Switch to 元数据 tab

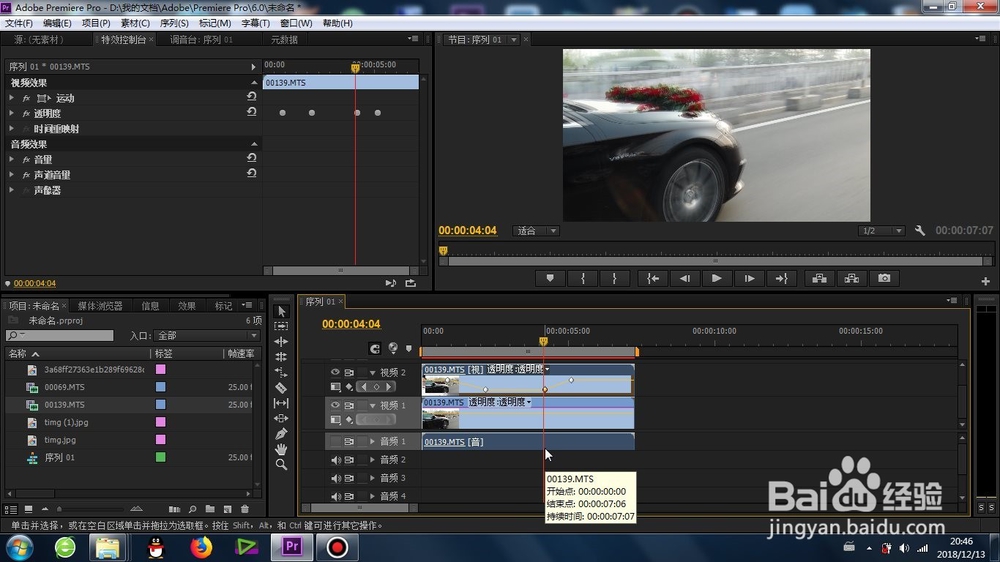coord(284,40)
